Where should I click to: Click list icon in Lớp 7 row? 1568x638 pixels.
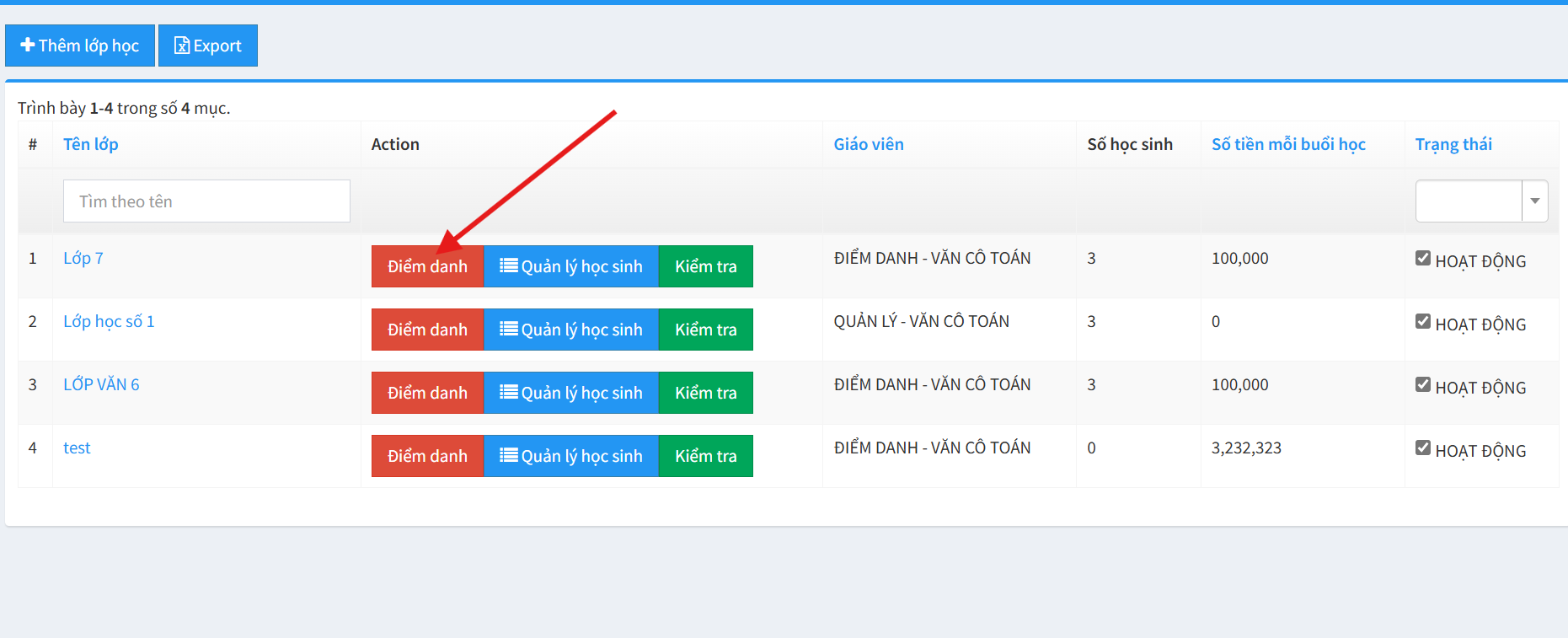pyautogui.click(x=509, y=265)
